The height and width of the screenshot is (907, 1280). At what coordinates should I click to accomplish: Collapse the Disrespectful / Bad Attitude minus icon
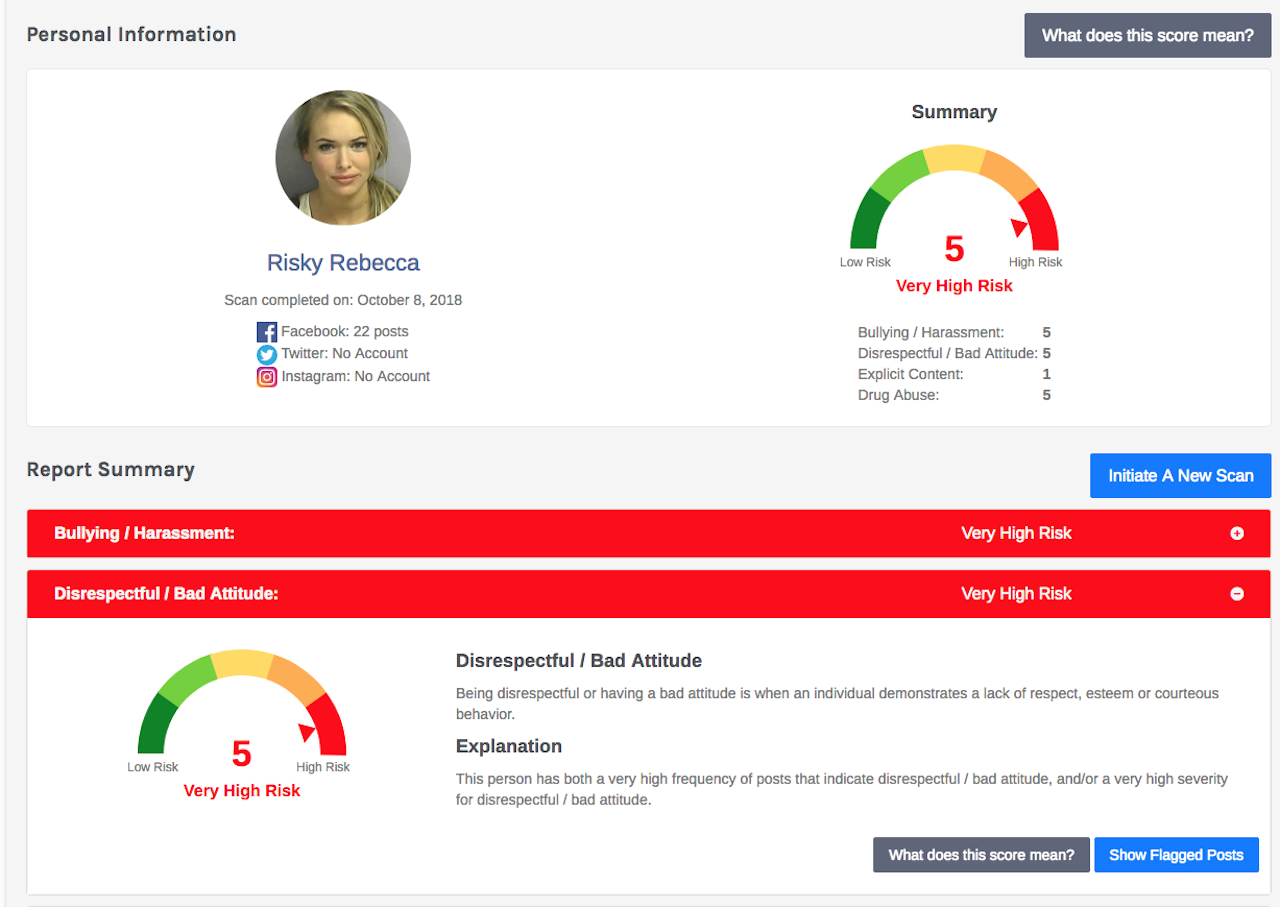click(x=1237, y=594)
